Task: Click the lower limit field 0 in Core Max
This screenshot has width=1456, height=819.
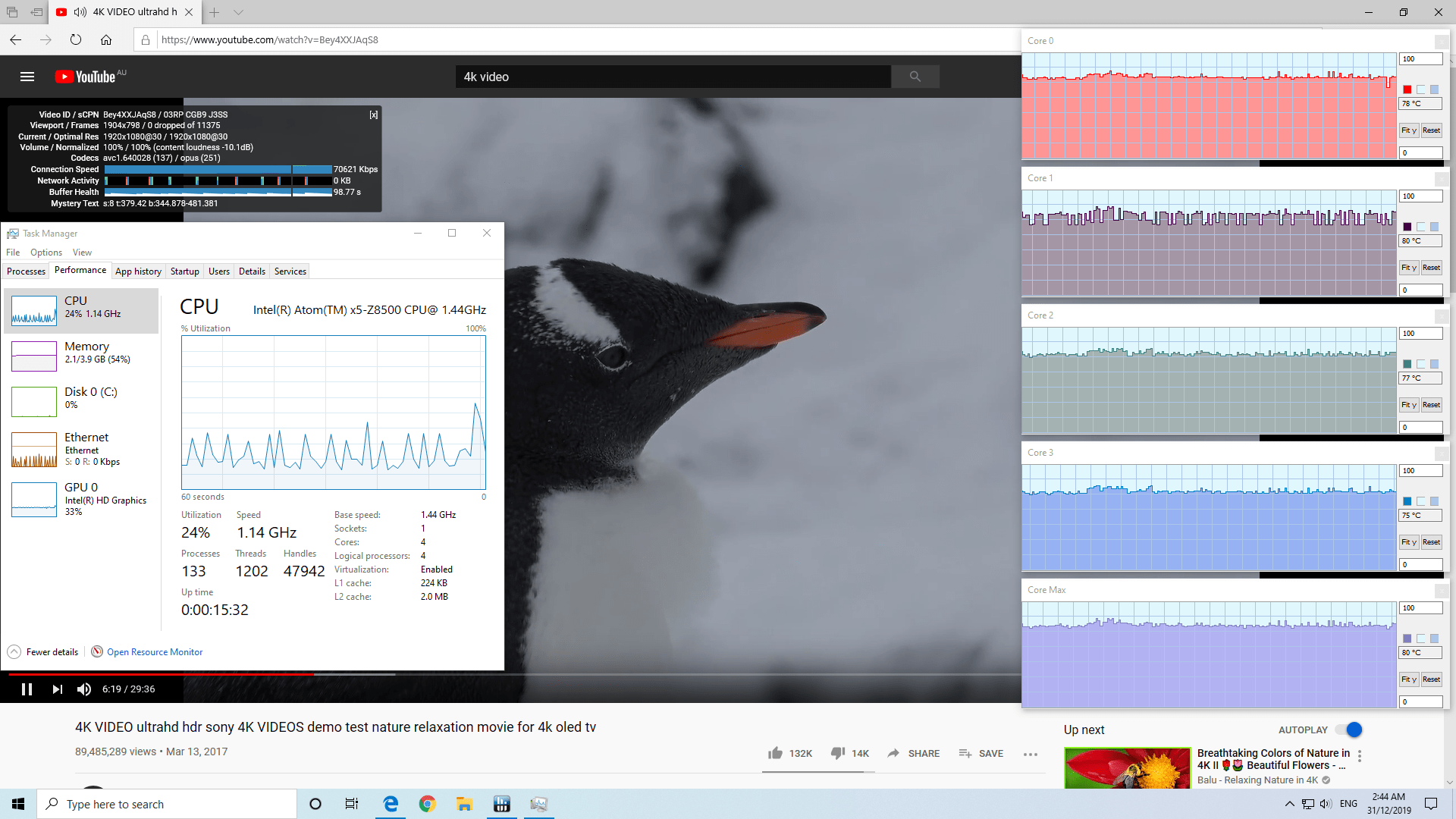Action: coord(1420,702)
